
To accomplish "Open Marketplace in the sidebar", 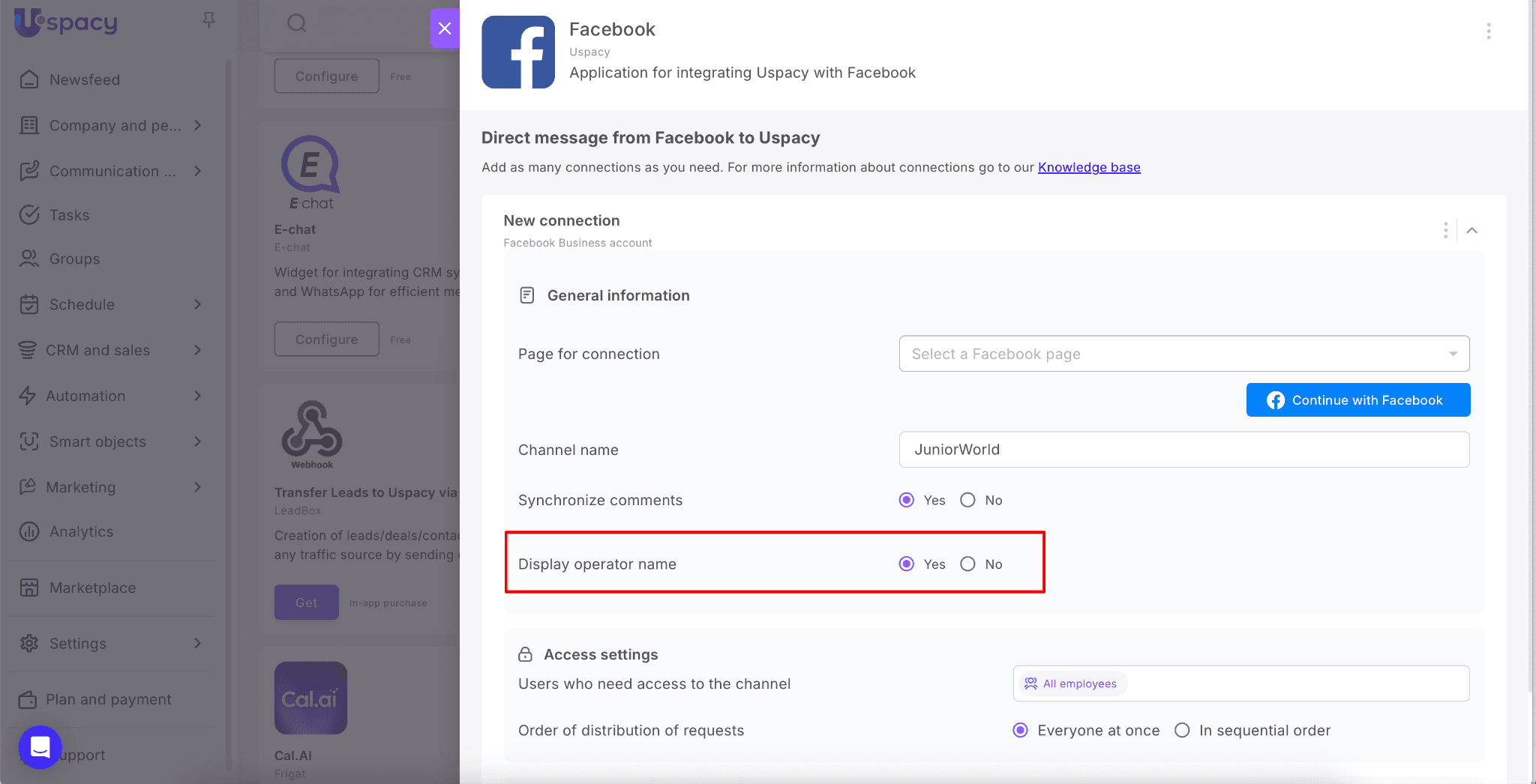I will (92, 588).
